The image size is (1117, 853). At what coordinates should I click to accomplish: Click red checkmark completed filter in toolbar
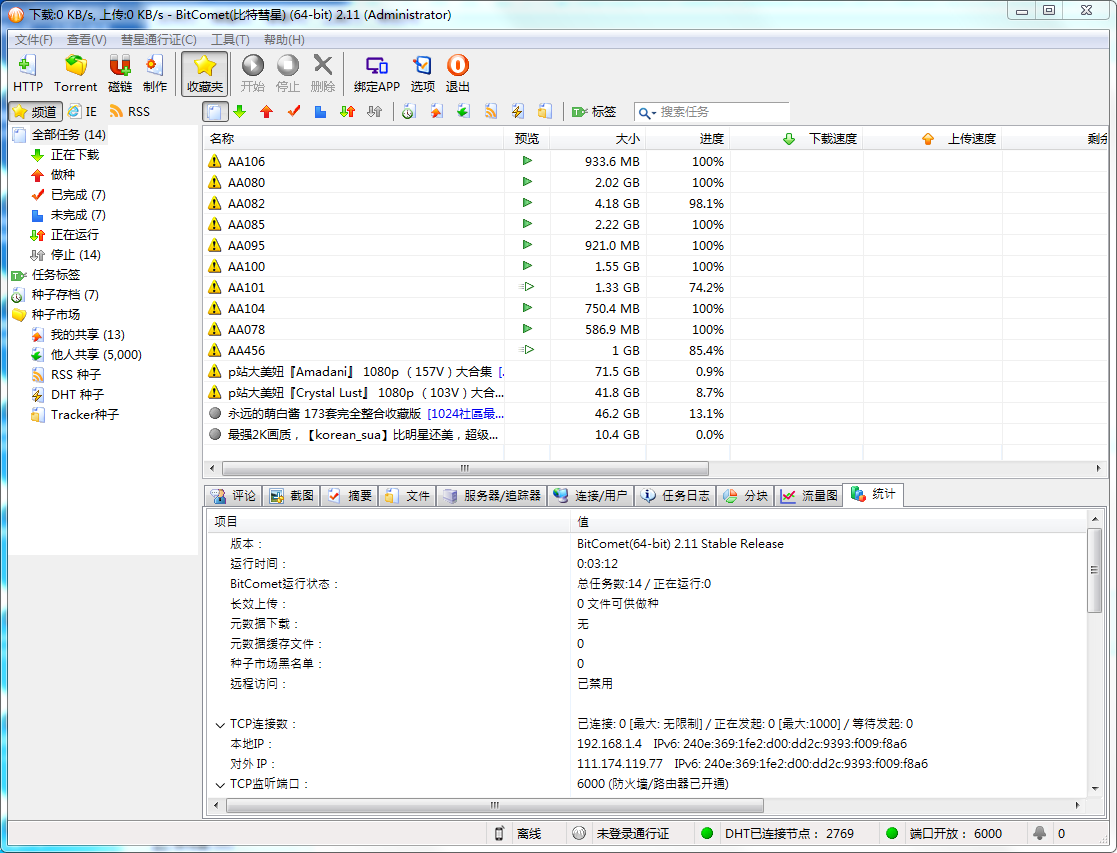coord(293,111)
